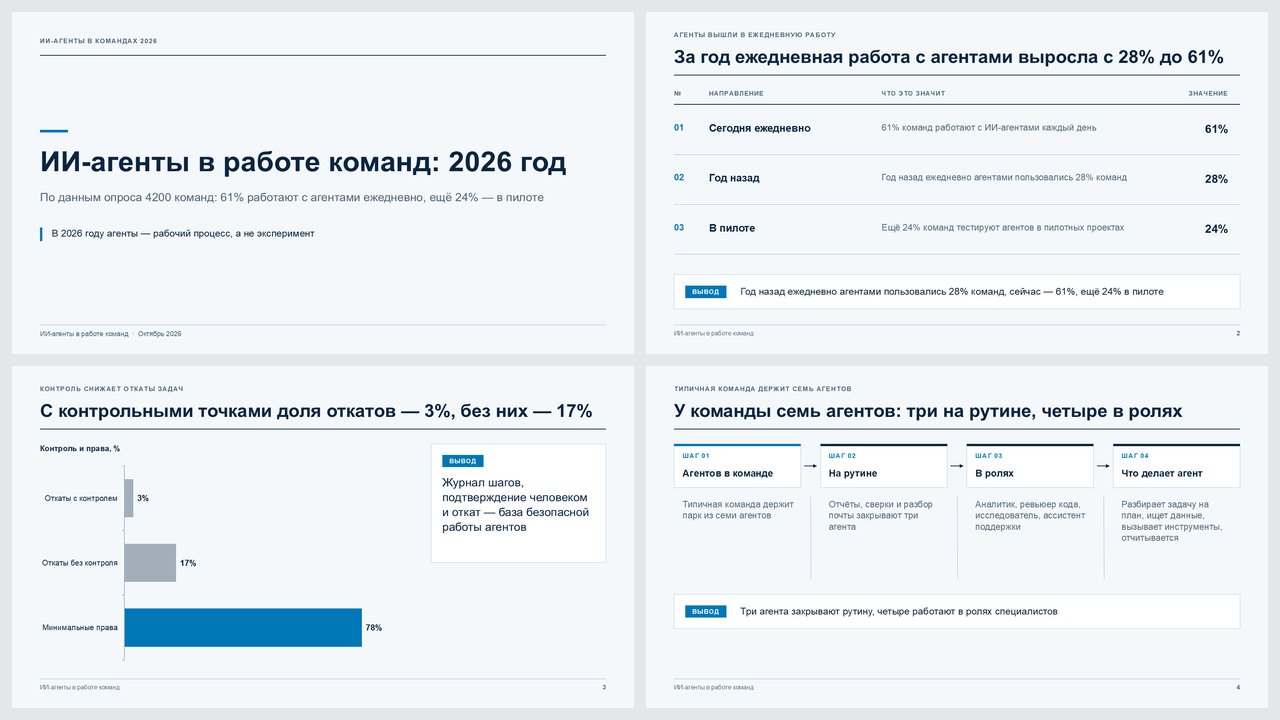Select the heading «У команды семь агентов: три на рутине»
This screenshot has height=720, width=1280.
coord(928,411)
